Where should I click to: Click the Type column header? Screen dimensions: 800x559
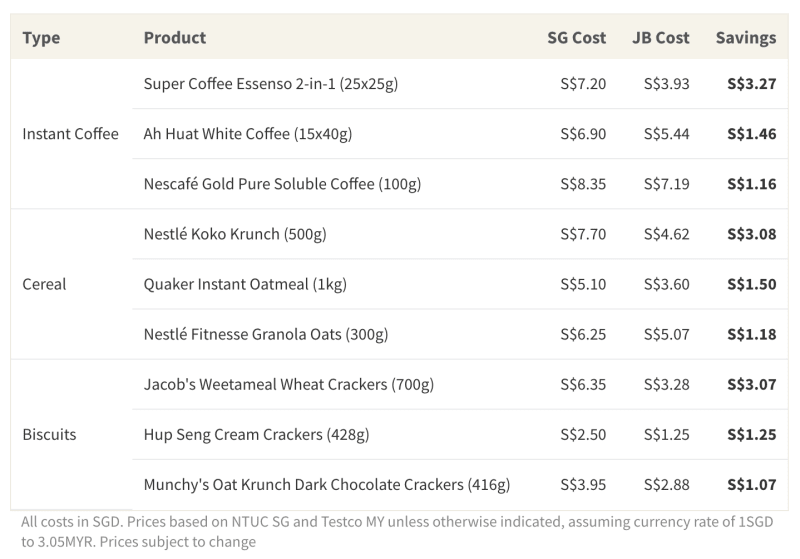pos(41,38)
